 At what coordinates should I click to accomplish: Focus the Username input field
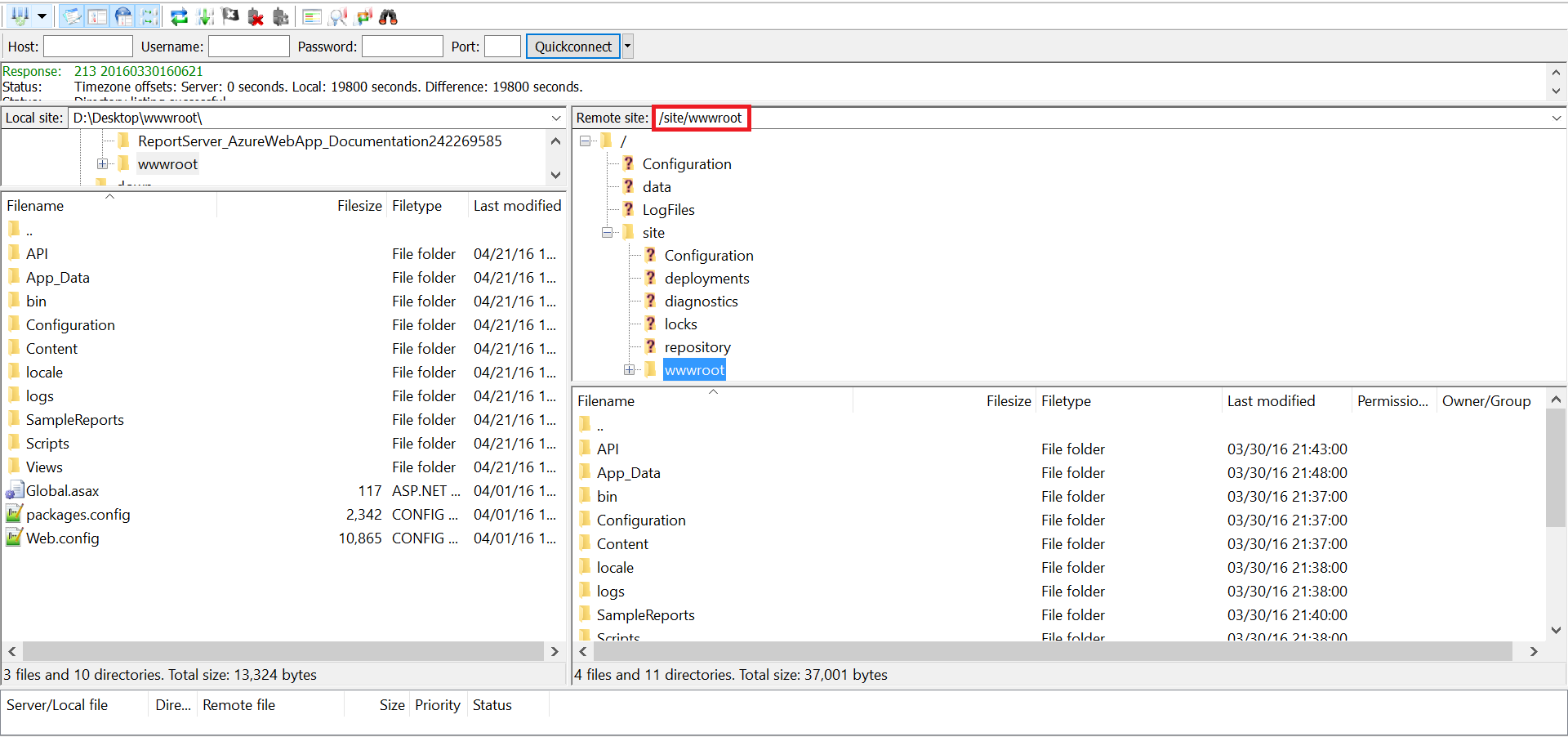tap(249, 47)
